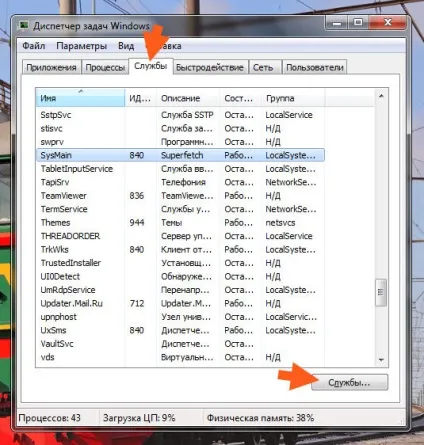Click the vertical scrollbar thumb
This screenshot has height=445, width=424.
pyautogui.click(x=381, y=292)
